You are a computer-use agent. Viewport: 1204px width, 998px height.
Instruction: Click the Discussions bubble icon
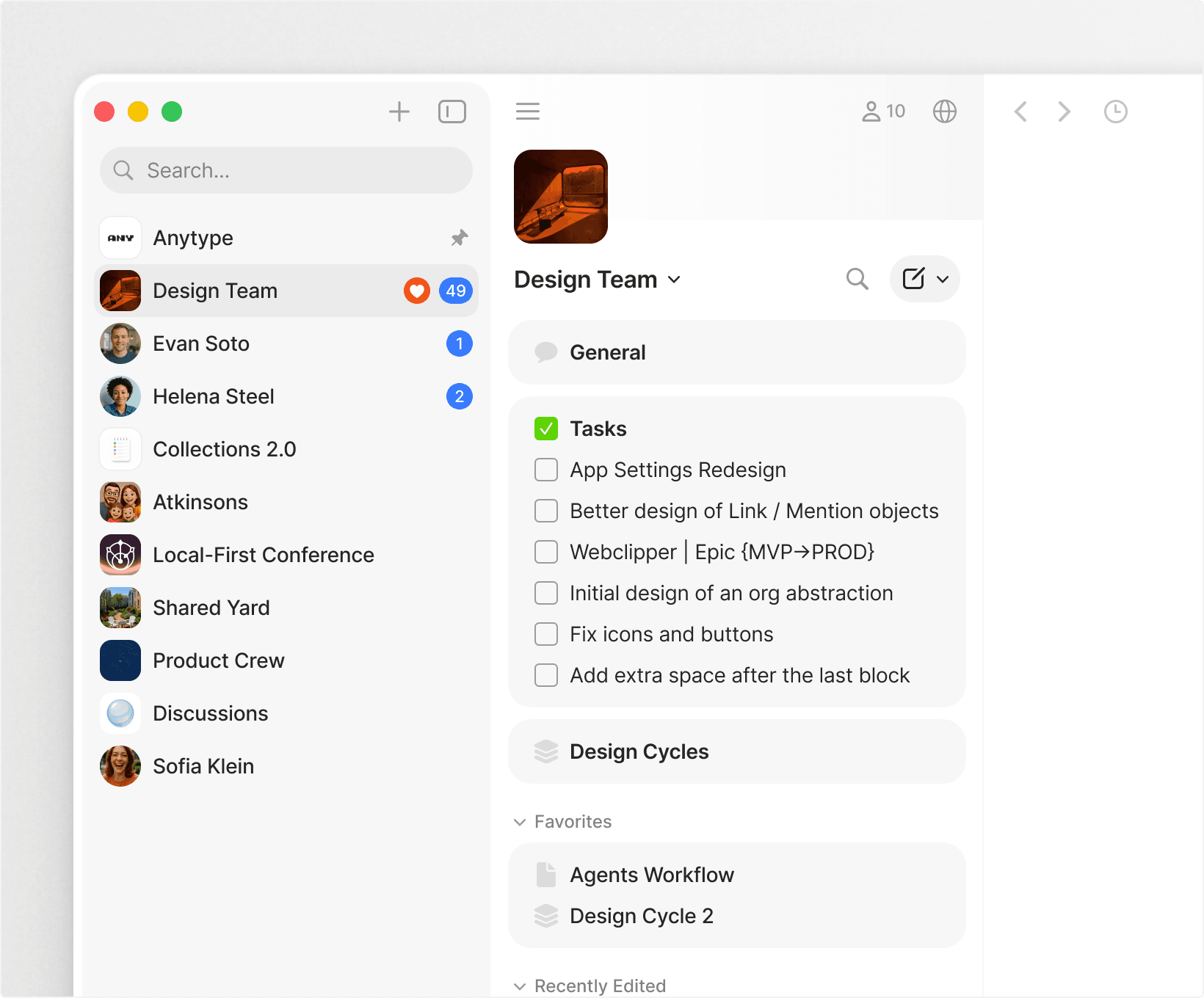[x=120, y=713]
